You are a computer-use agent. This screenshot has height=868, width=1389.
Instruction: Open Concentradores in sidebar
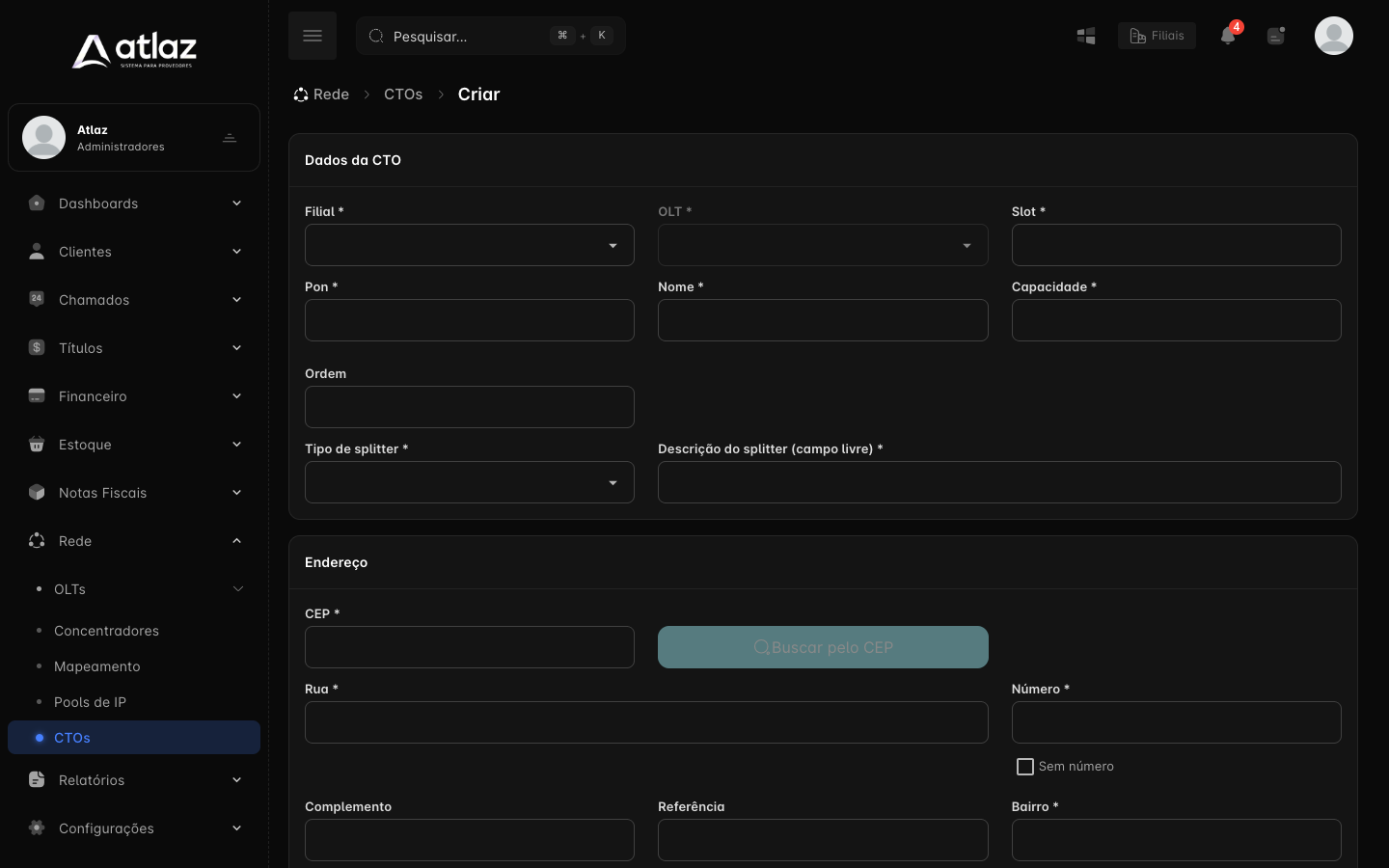(x=106, y=631)
